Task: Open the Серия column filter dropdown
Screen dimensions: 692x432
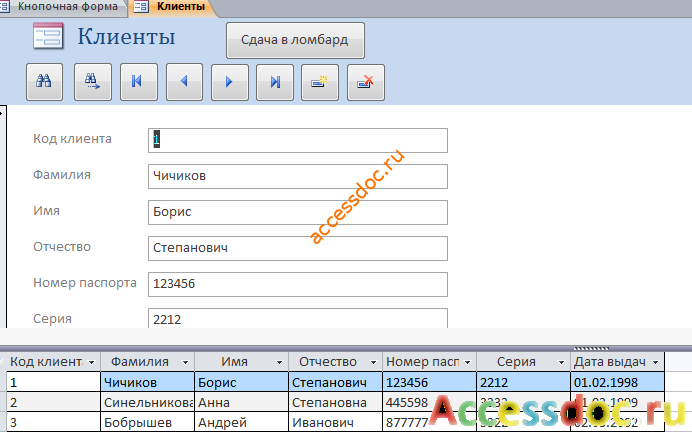Action: click(x=561, y=362)
